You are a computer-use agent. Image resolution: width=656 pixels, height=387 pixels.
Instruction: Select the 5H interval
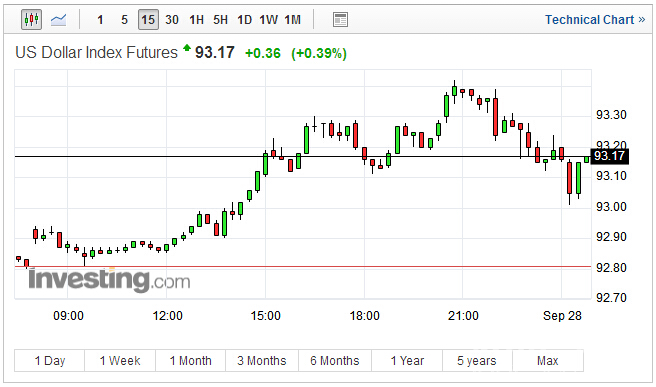220,20
